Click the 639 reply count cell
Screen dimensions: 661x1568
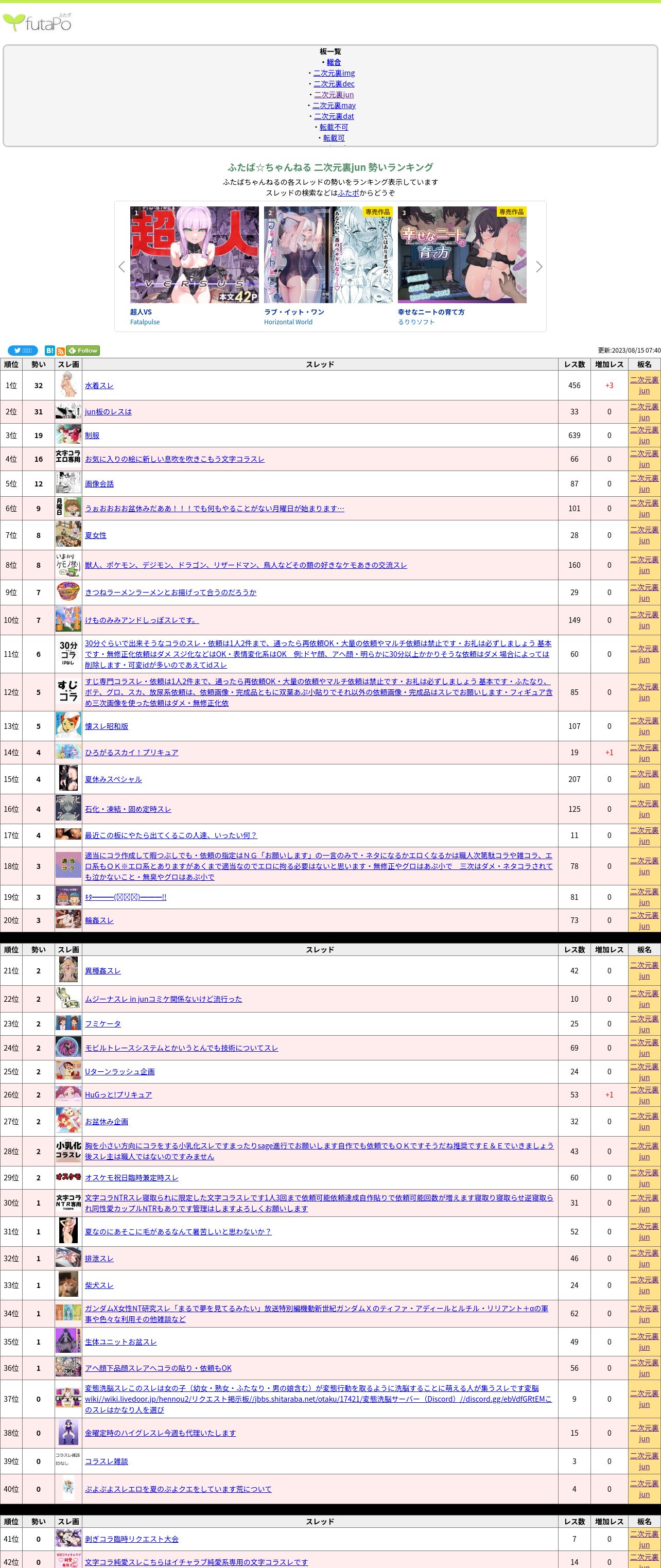point(574,436)
